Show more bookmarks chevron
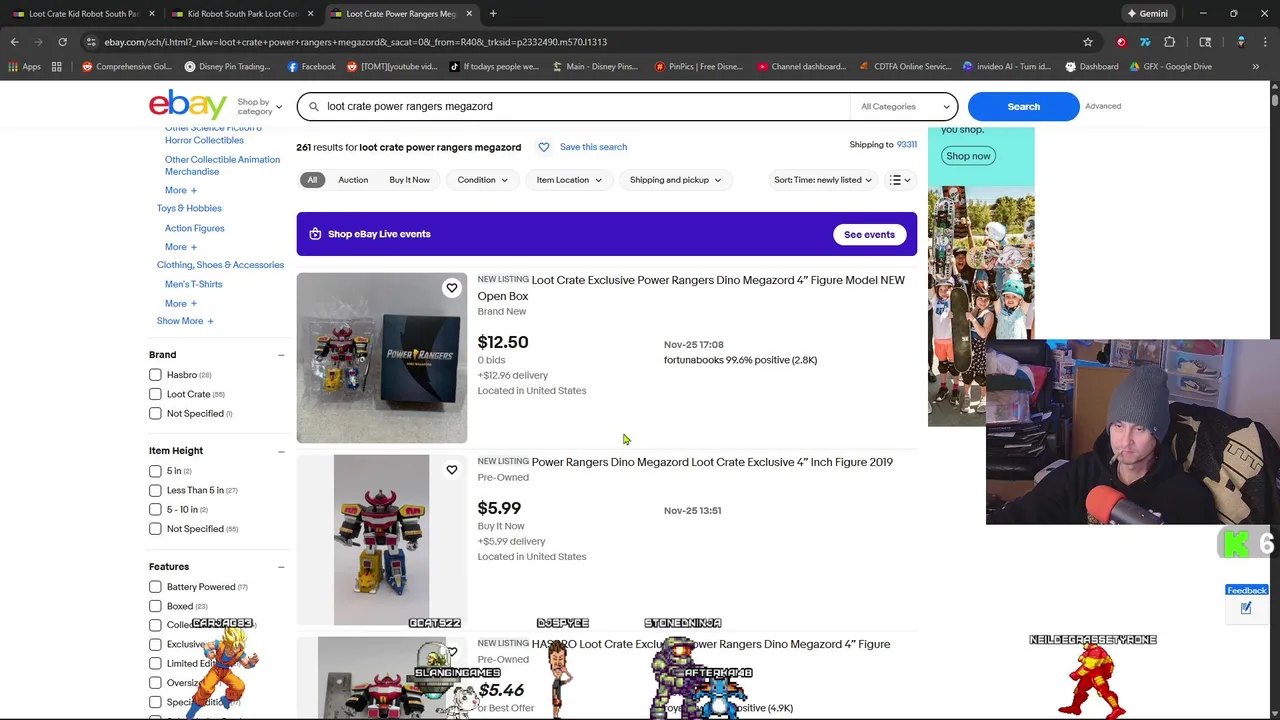Viewport: 1280px width, 720px height. click(1256, 67)
